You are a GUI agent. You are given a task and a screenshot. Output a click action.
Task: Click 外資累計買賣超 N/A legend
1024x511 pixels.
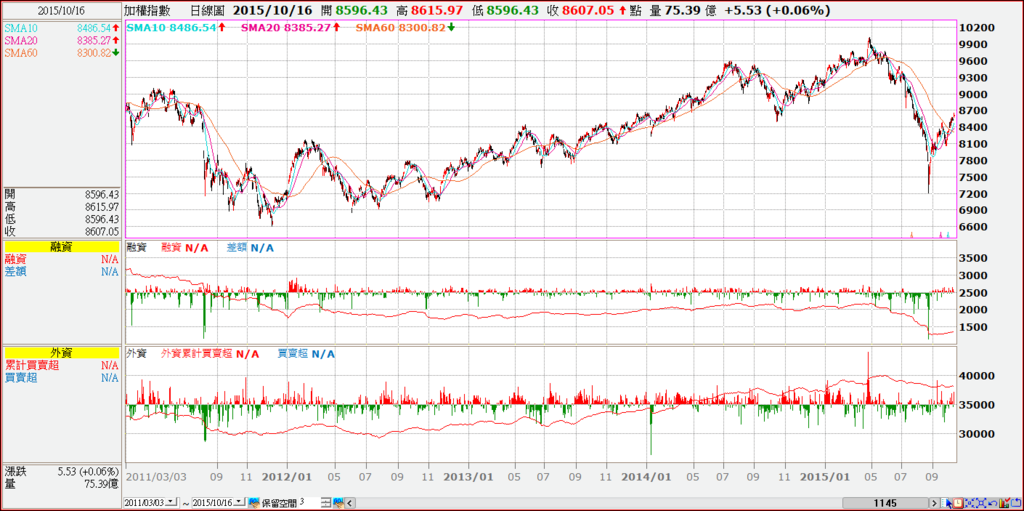click(210, 354)
